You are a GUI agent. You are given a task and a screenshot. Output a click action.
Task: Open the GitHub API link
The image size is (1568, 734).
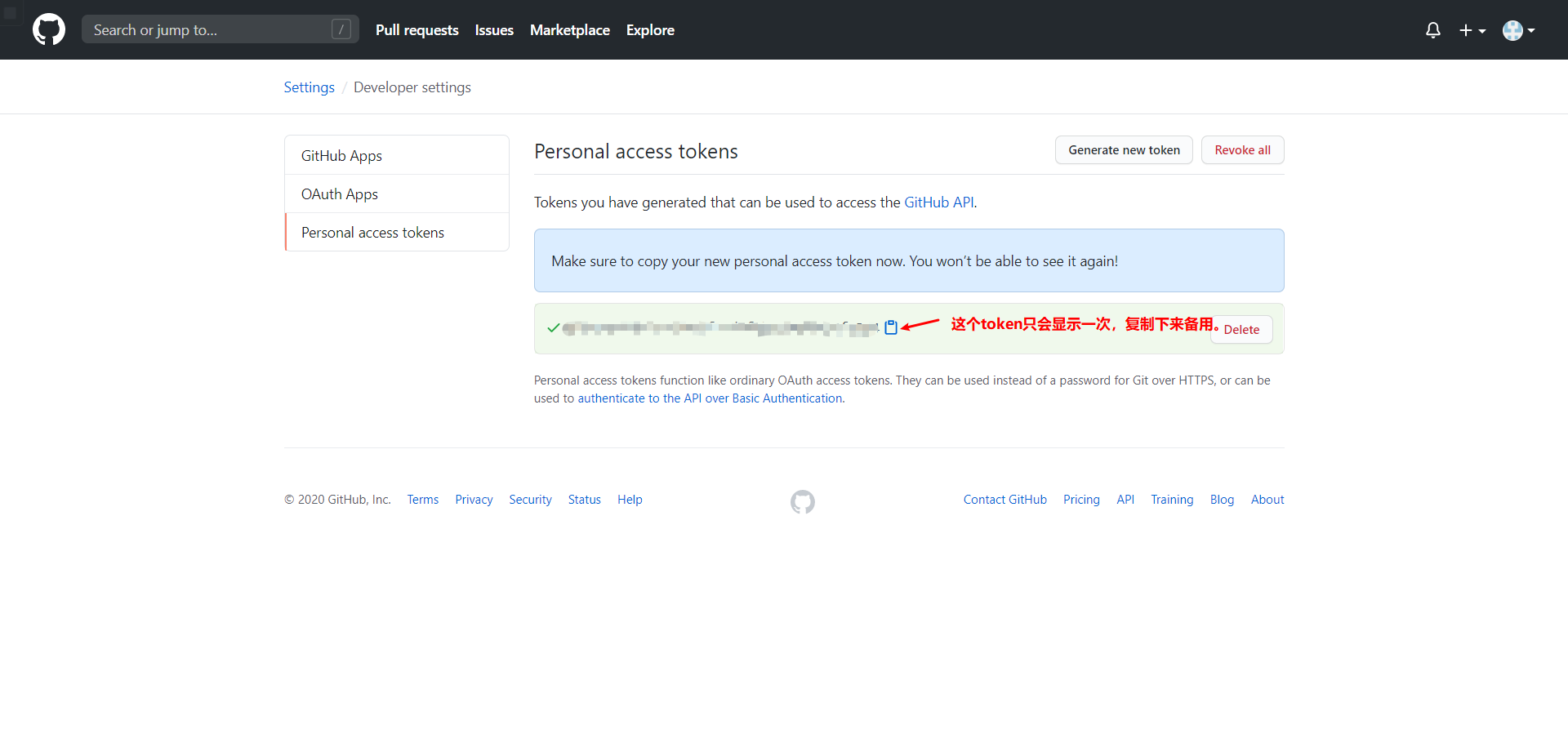click(938, 202)
